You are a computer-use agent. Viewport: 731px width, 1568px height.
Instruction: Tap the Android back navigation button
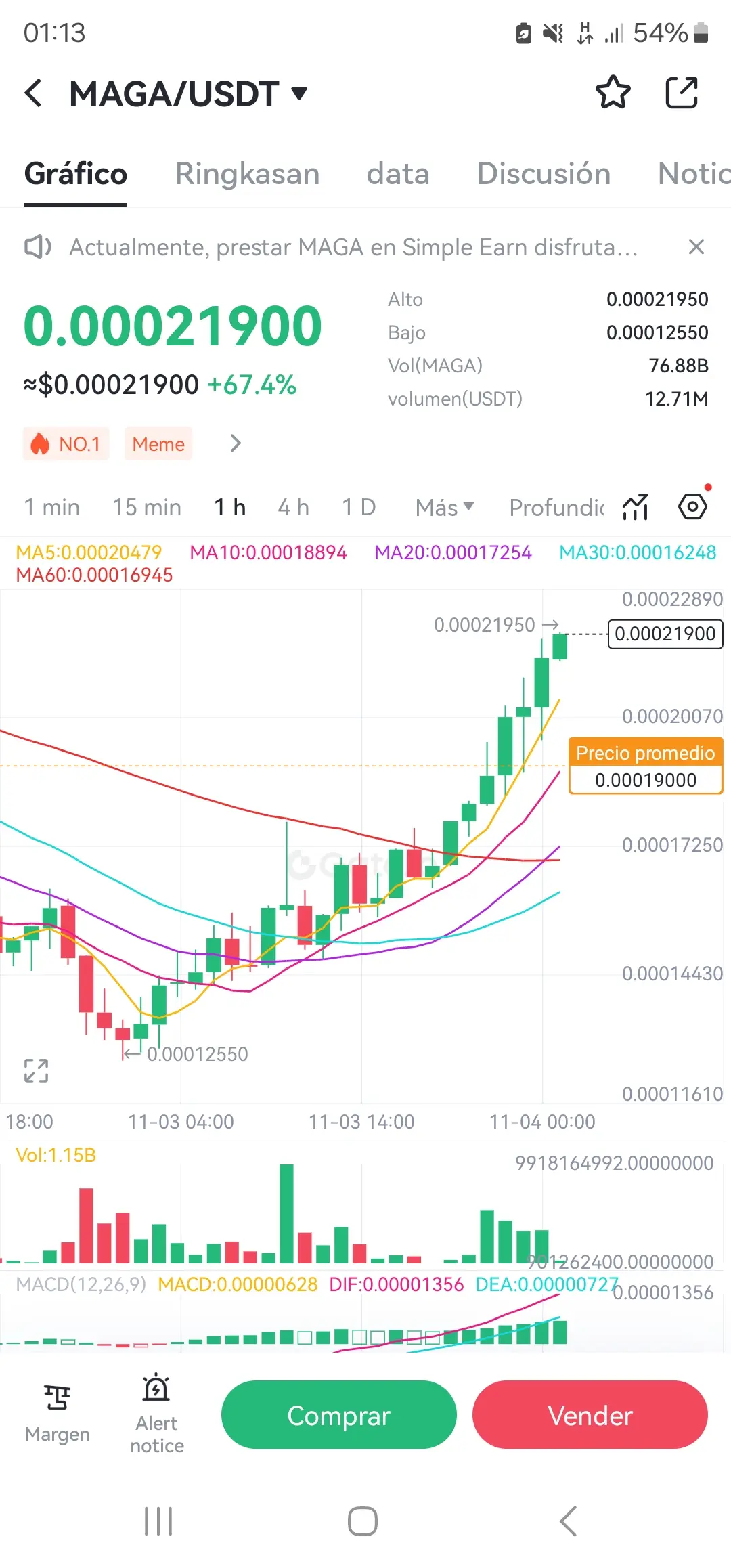tap(569, 1521)
